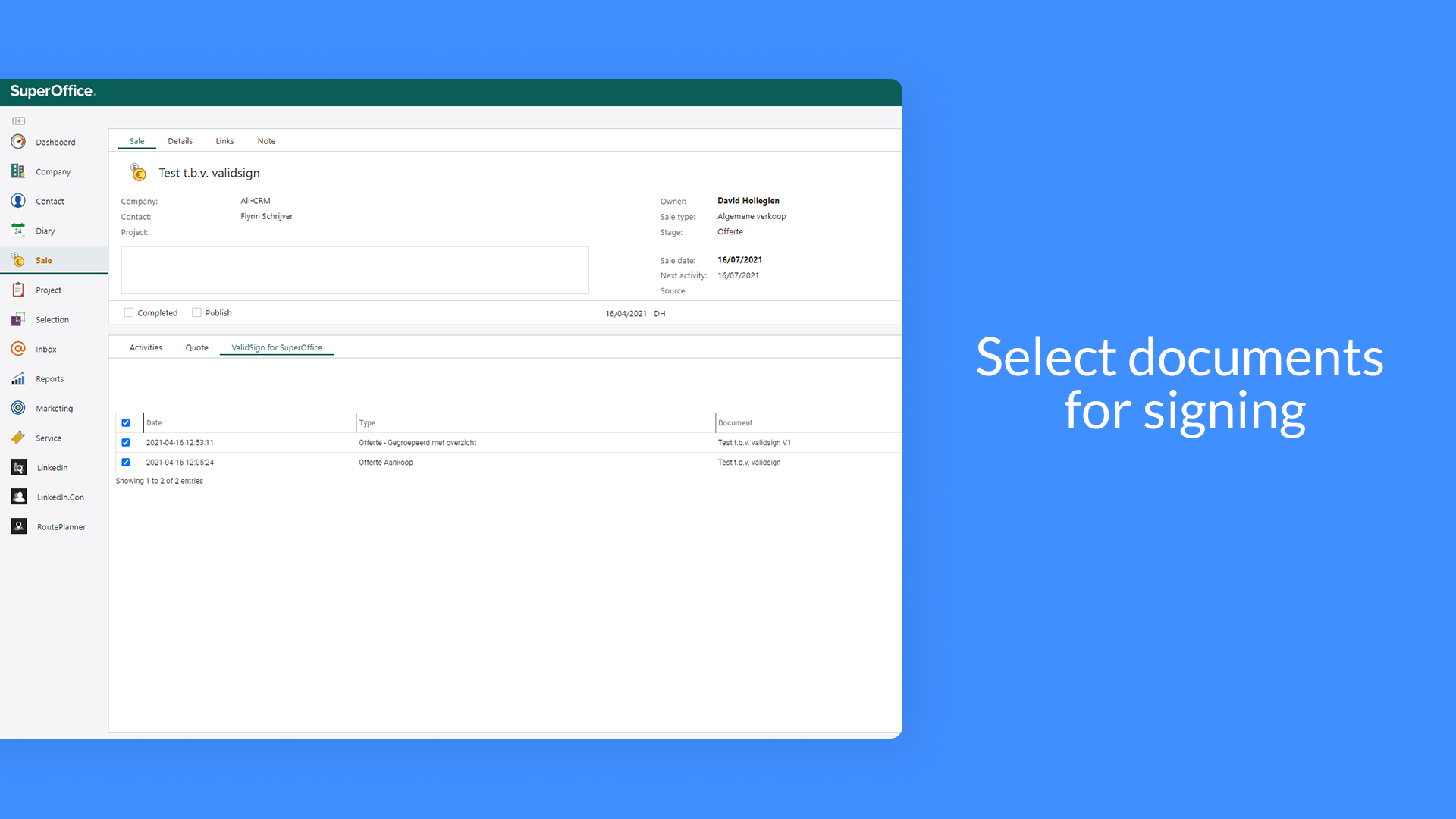Select the first document row checkbox

[x=125, y=443]
